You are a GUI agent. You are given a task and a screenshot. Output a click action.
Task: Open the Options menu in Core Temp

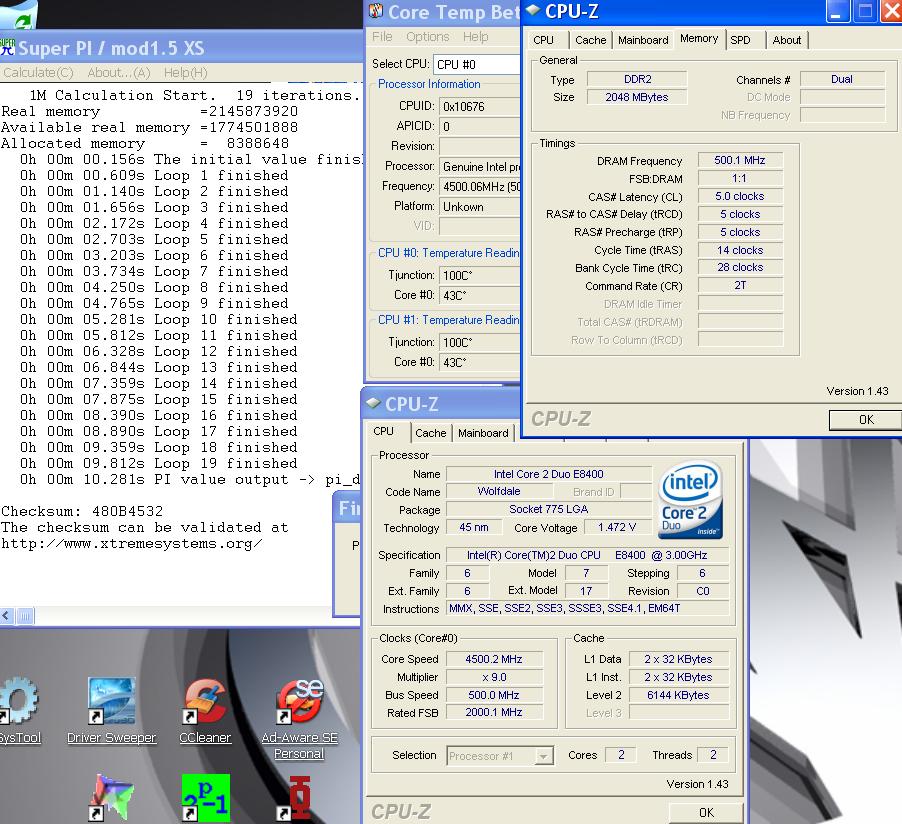click(x=427, y=36)
